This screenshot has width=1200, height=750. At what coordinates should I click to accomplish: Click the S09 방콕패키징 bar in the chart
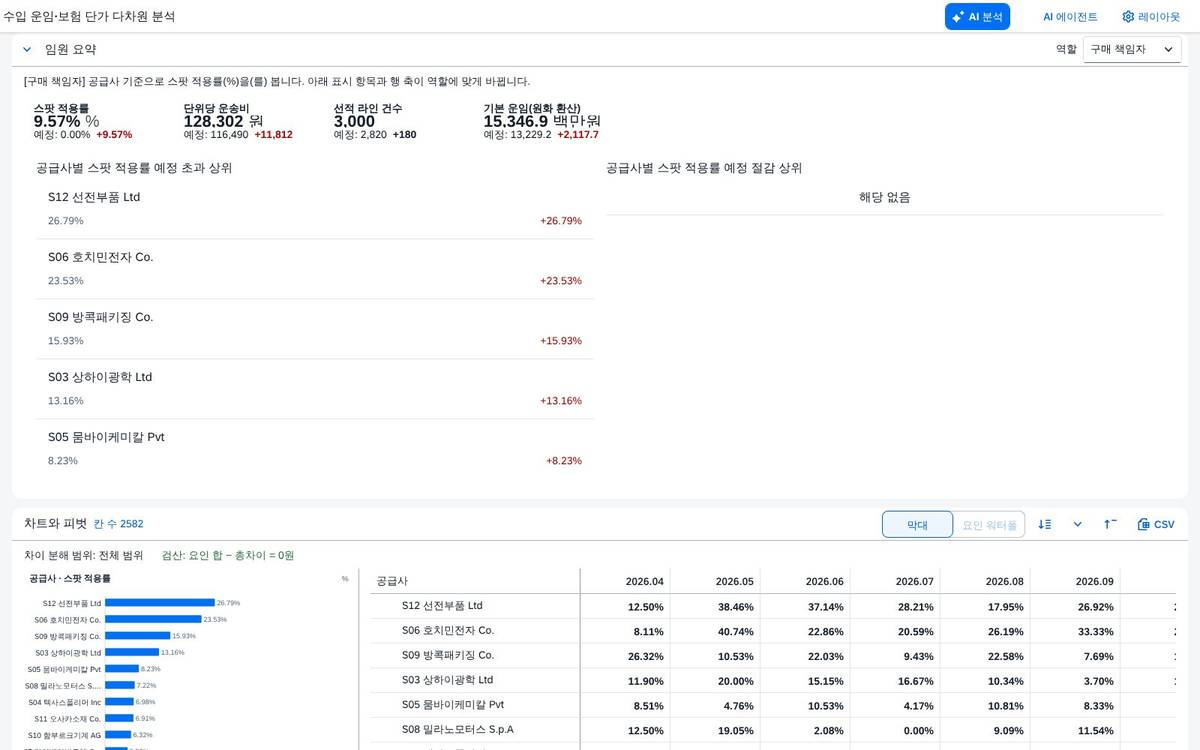pos(138,636)
